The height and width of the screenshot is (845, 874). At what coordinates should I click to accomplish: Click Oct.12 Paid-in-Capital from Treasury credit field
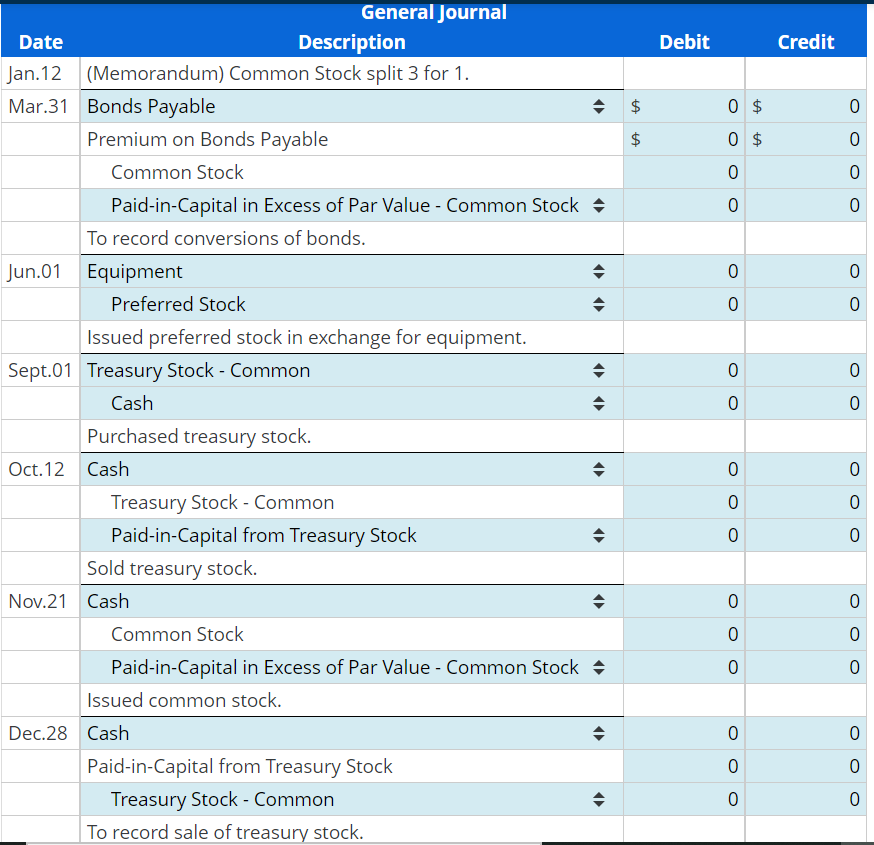pyautogui.click(x=806, y=535)
